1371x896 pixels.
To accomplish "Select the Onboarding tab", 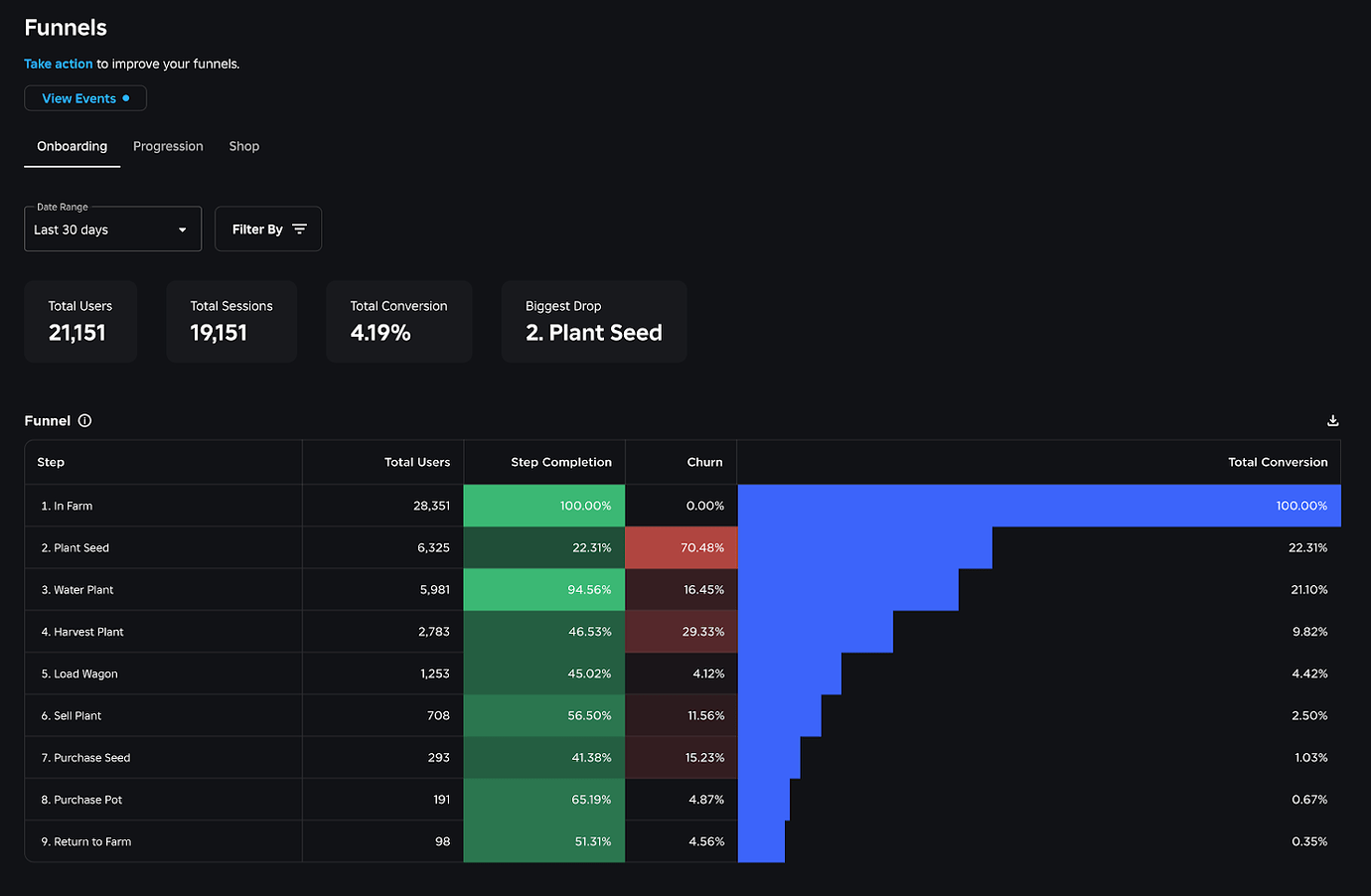I will pos(71,146).
